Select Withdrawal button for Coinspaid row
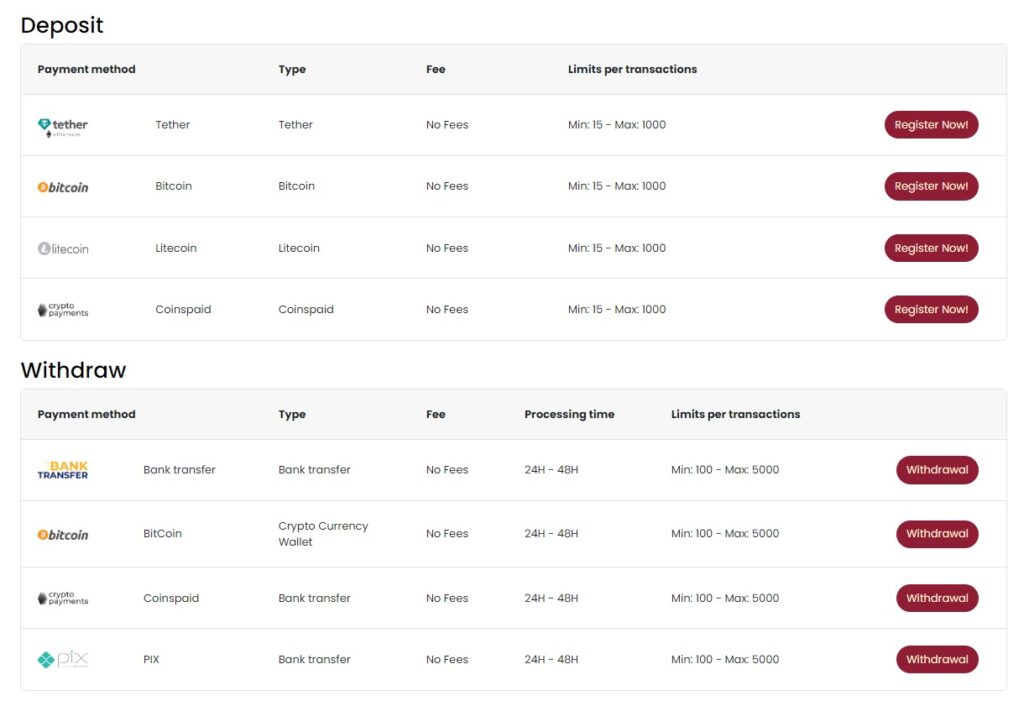The image size is (1024, 706). point(936,598)
